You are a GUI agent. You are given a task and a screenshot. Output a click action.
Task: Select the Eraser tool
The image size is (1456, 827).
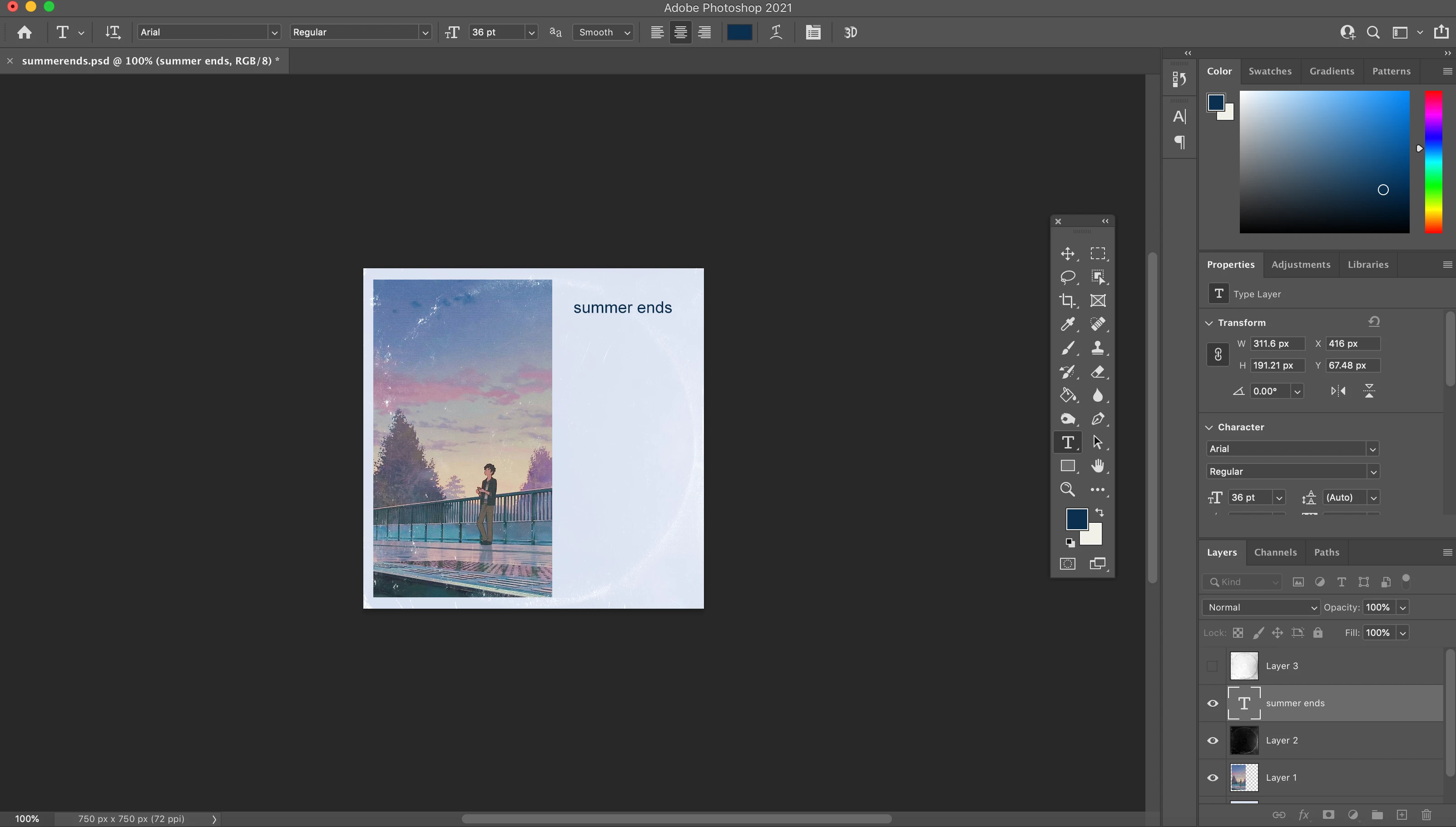coord(1097,371)
